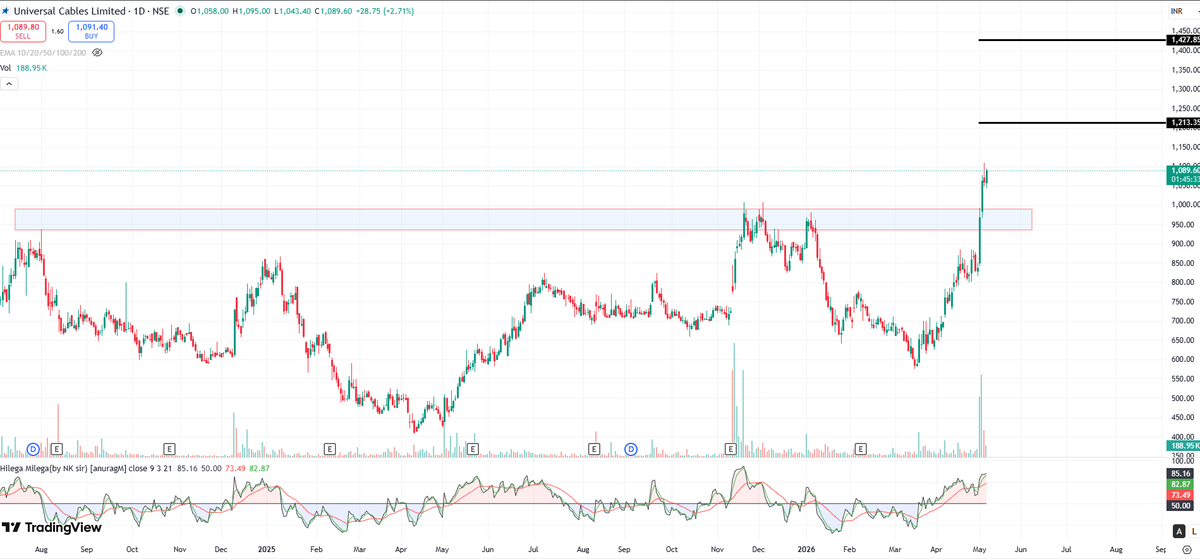This screenshot has height=559, width=1200.
Task: Toggle auto scale with the A button
Action: 1177,530
